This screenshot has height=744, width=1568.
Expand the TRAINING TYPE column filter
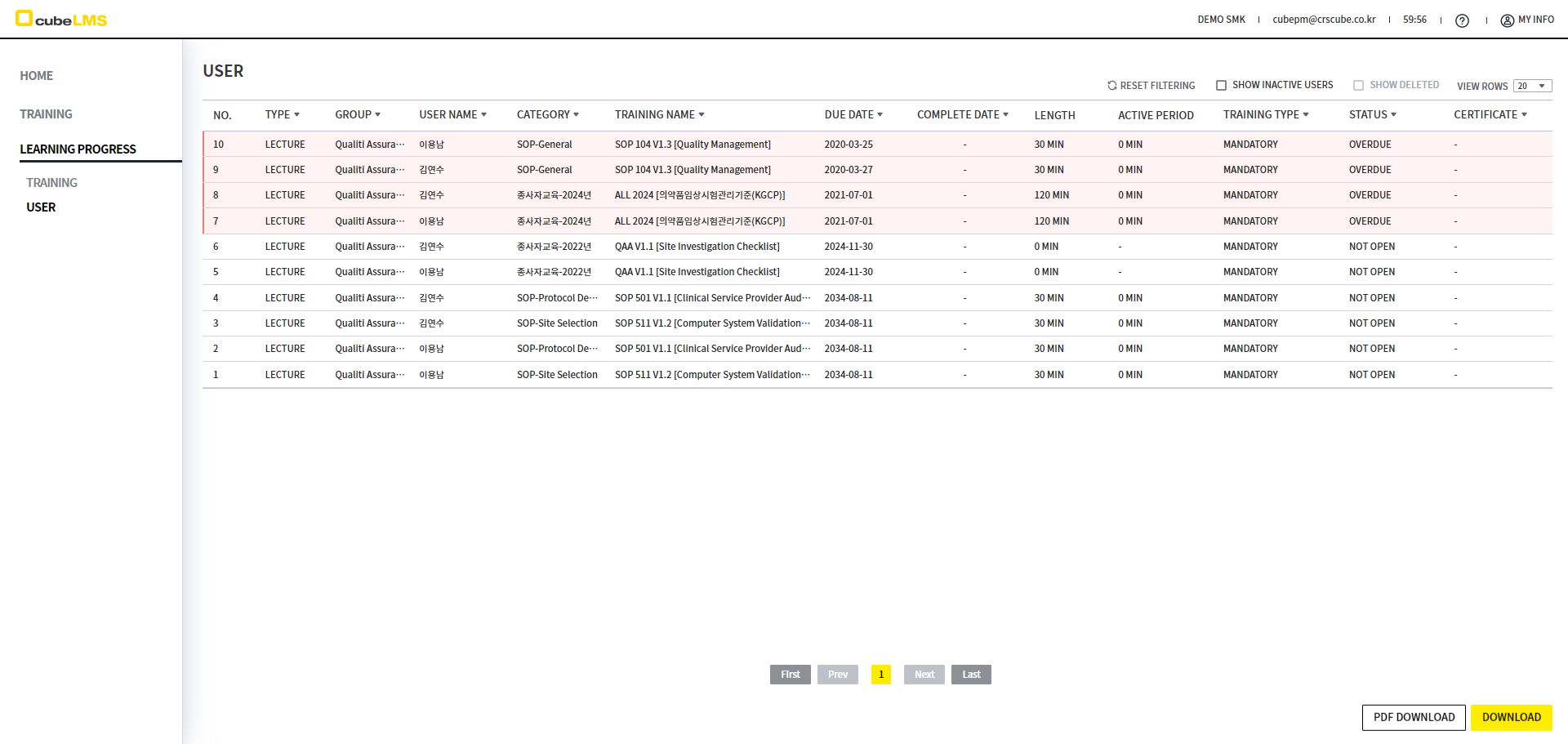1306,115
